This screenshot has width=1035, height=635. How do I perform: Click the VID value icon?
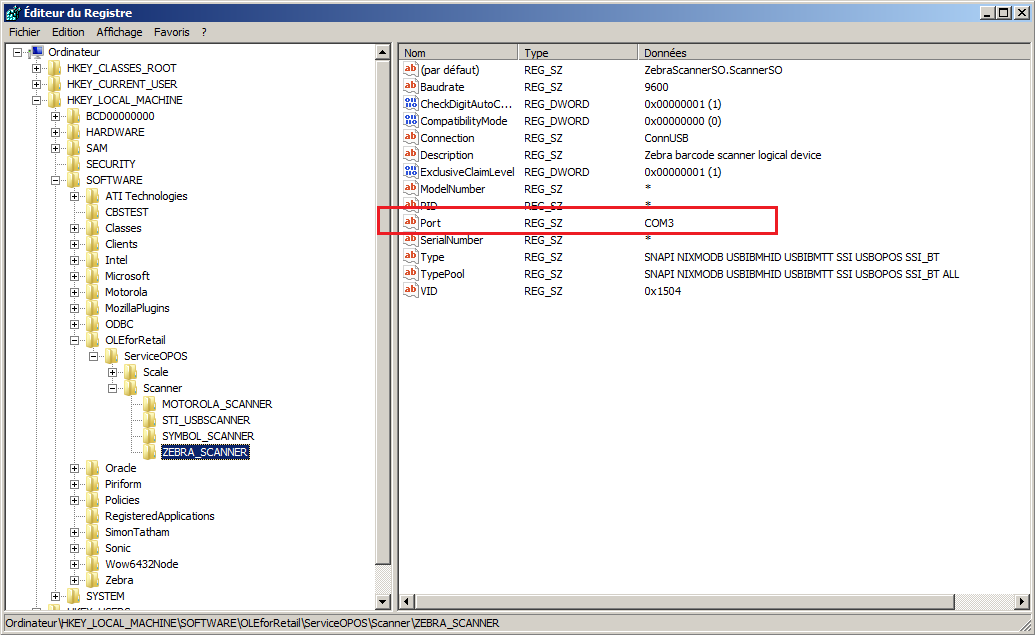(410, 291)
